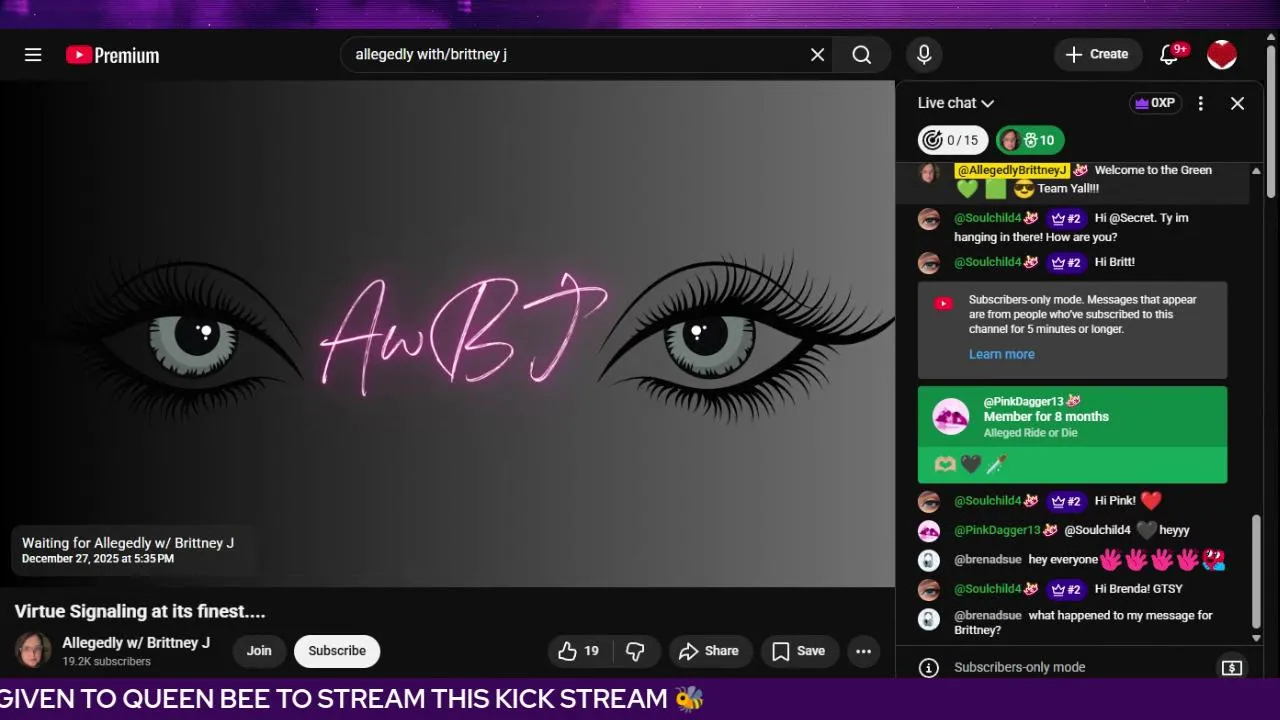Open the Create menu
Image resolution: width=1280 pixels, height=720 pixels.
[1098, 55]
